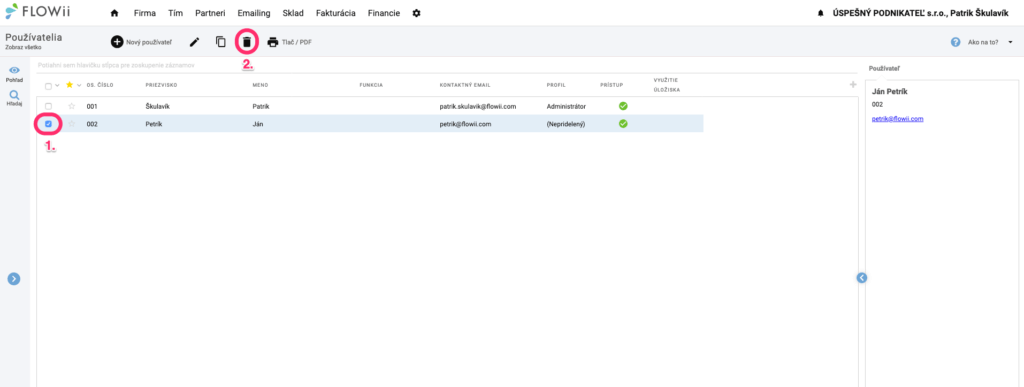Duplicate user with copy icon
This screenshot has height=387, width=1024.
[221, 42]
